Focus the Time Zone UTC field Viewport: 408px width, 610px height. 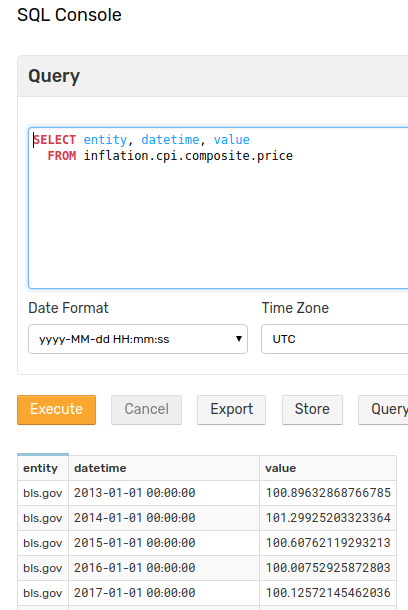pos(334,339)
